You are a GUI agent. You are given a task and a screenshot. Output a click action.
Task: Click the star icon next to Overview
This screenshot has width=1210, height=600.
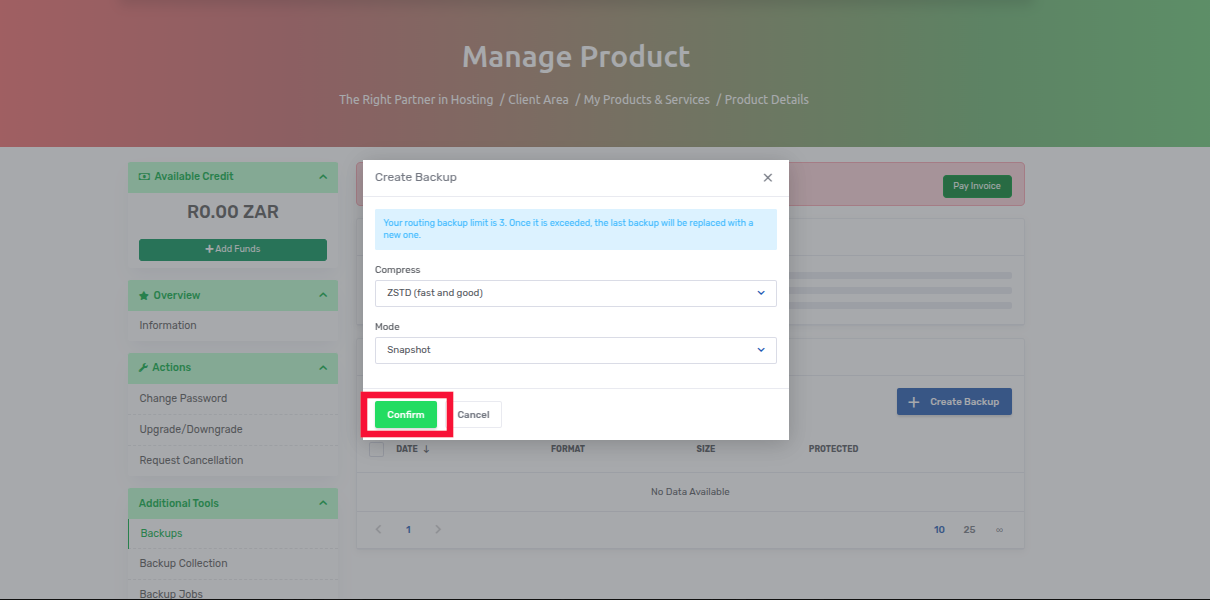point(142,295)
